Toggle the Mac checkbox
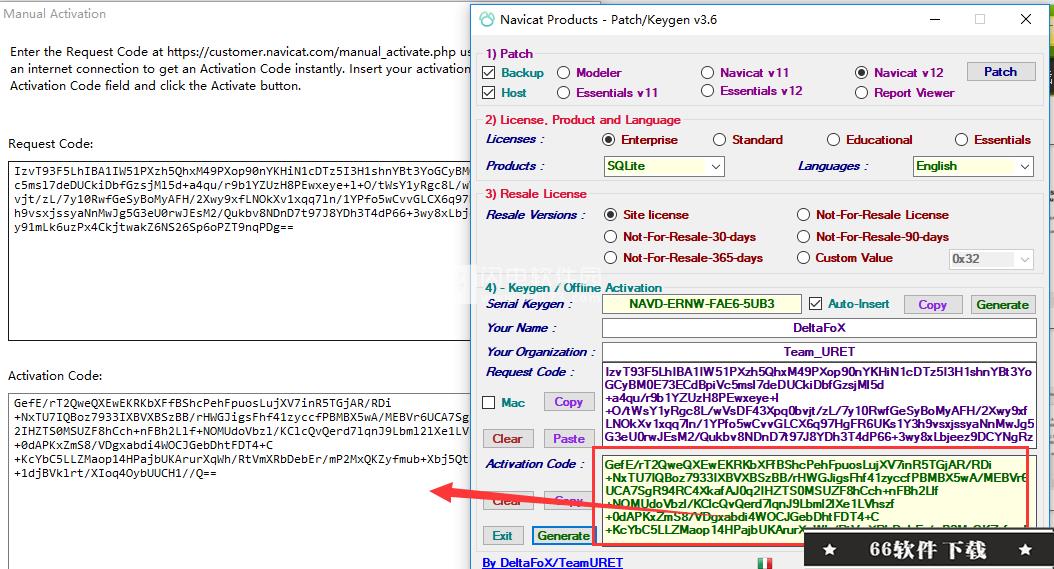Image resolution: width=1054 pixels, height=569 pixels. tap(489, 403)
